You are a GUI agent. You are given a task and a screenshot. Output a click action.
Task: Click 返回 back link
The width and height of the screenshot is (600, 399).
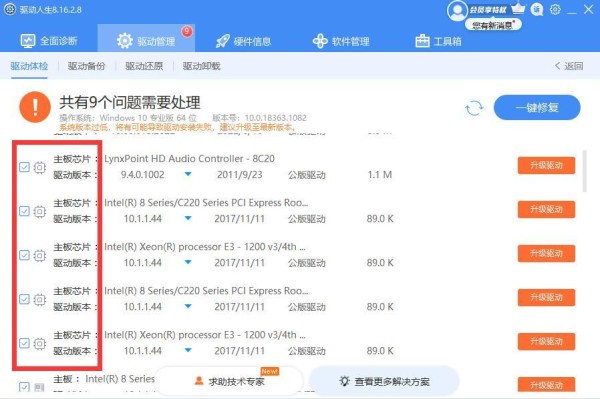pos(569,66)
